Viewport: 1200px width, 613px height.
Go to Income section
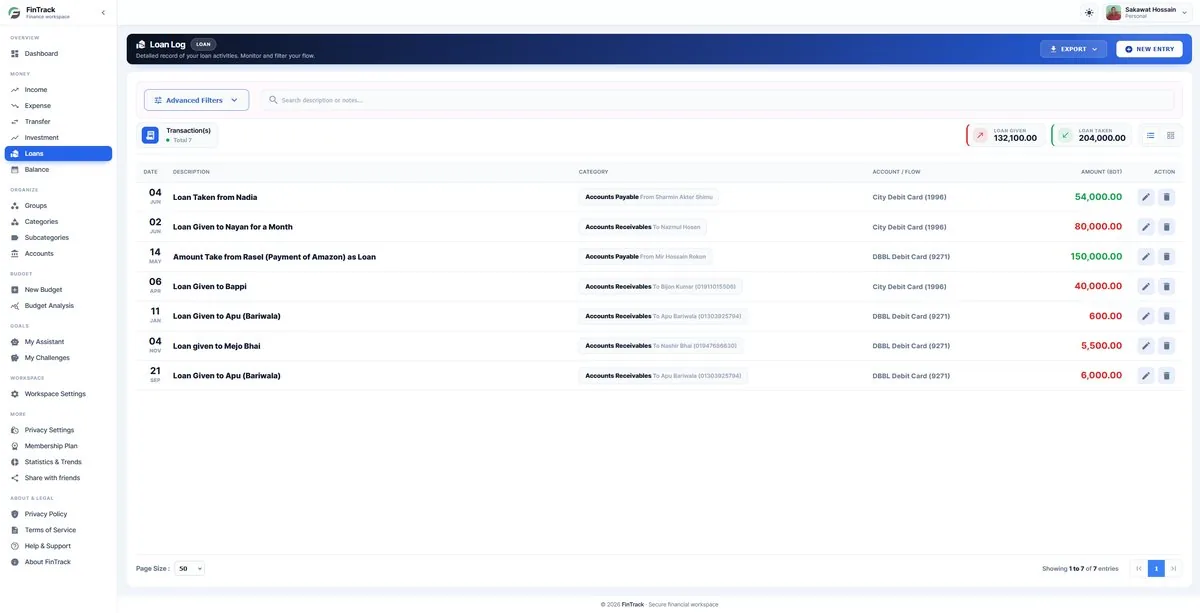58,89
